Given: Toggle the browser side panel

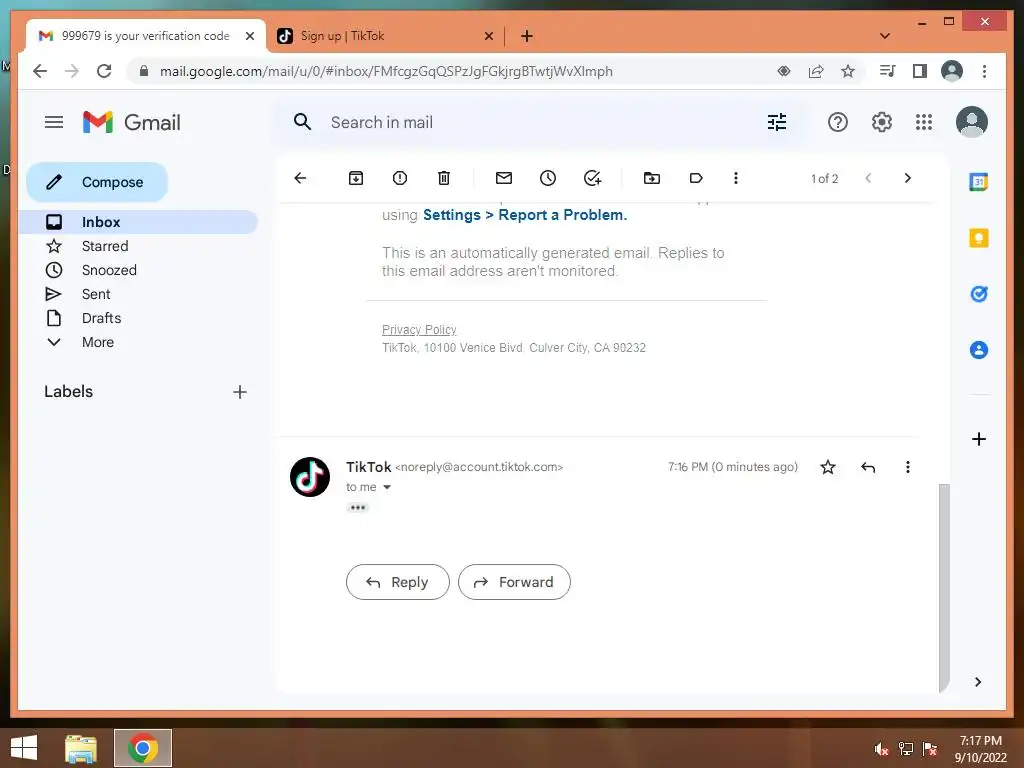Looking at the screenshot, I should (x=920, y=71).
